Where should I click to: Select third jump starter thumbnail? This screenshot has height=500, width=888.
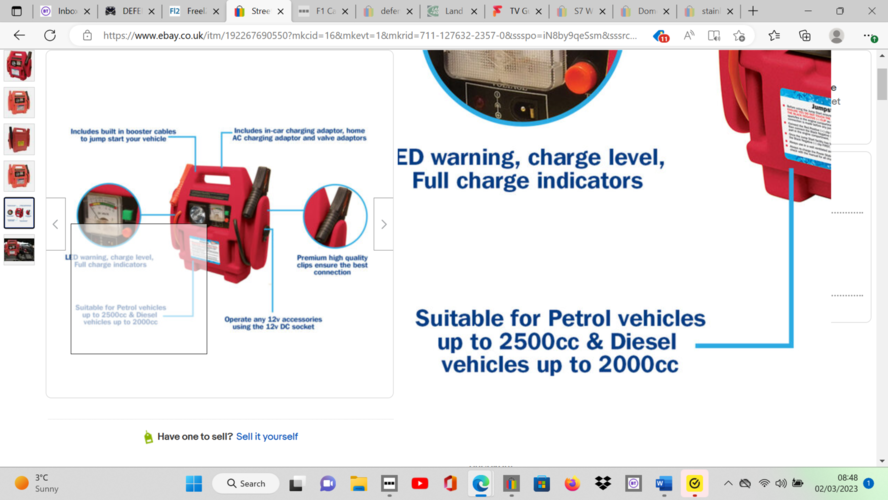[x=19, y=139]
